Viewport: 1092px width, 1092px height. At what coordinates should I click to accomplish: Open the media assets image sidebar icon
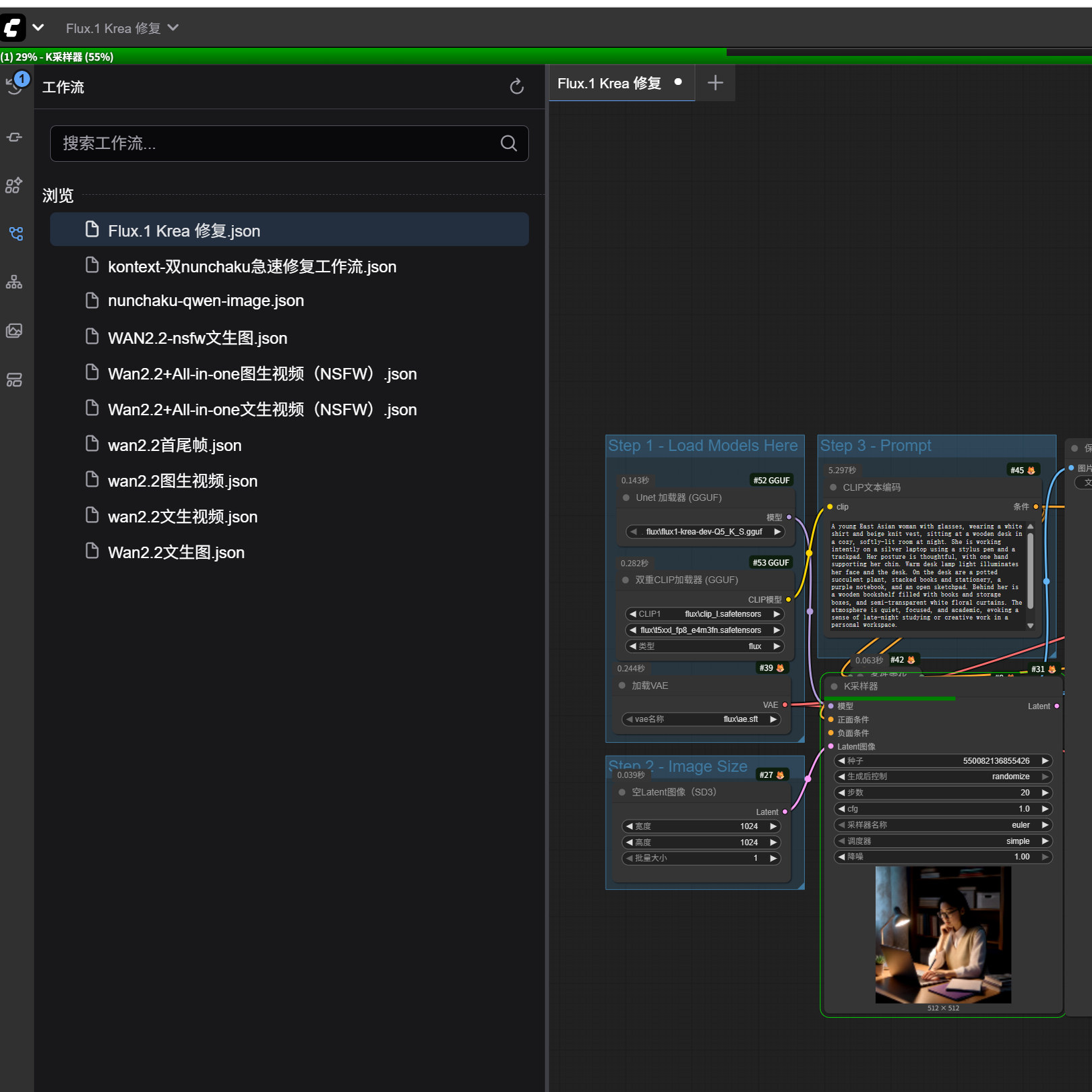[14, 331]
